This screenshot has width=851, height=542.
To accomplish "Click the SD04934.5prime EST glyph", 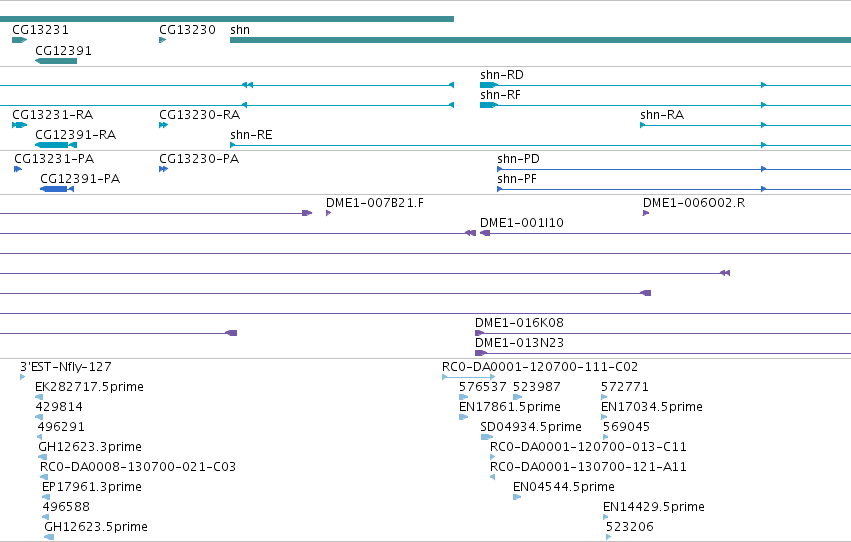I will tap(487, 437).
